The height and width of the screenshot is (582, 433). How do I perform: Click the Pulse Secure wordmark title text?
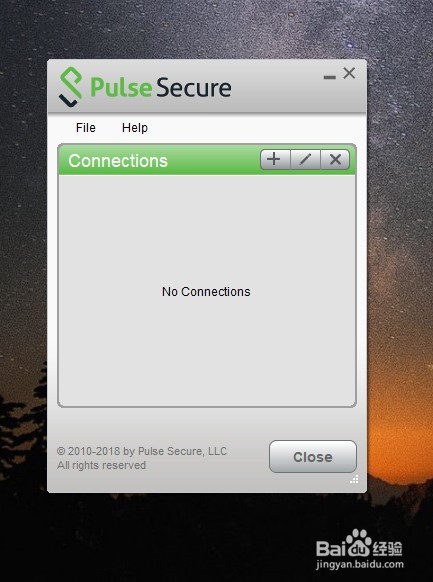pyautogui.click(x=161, y=88)
